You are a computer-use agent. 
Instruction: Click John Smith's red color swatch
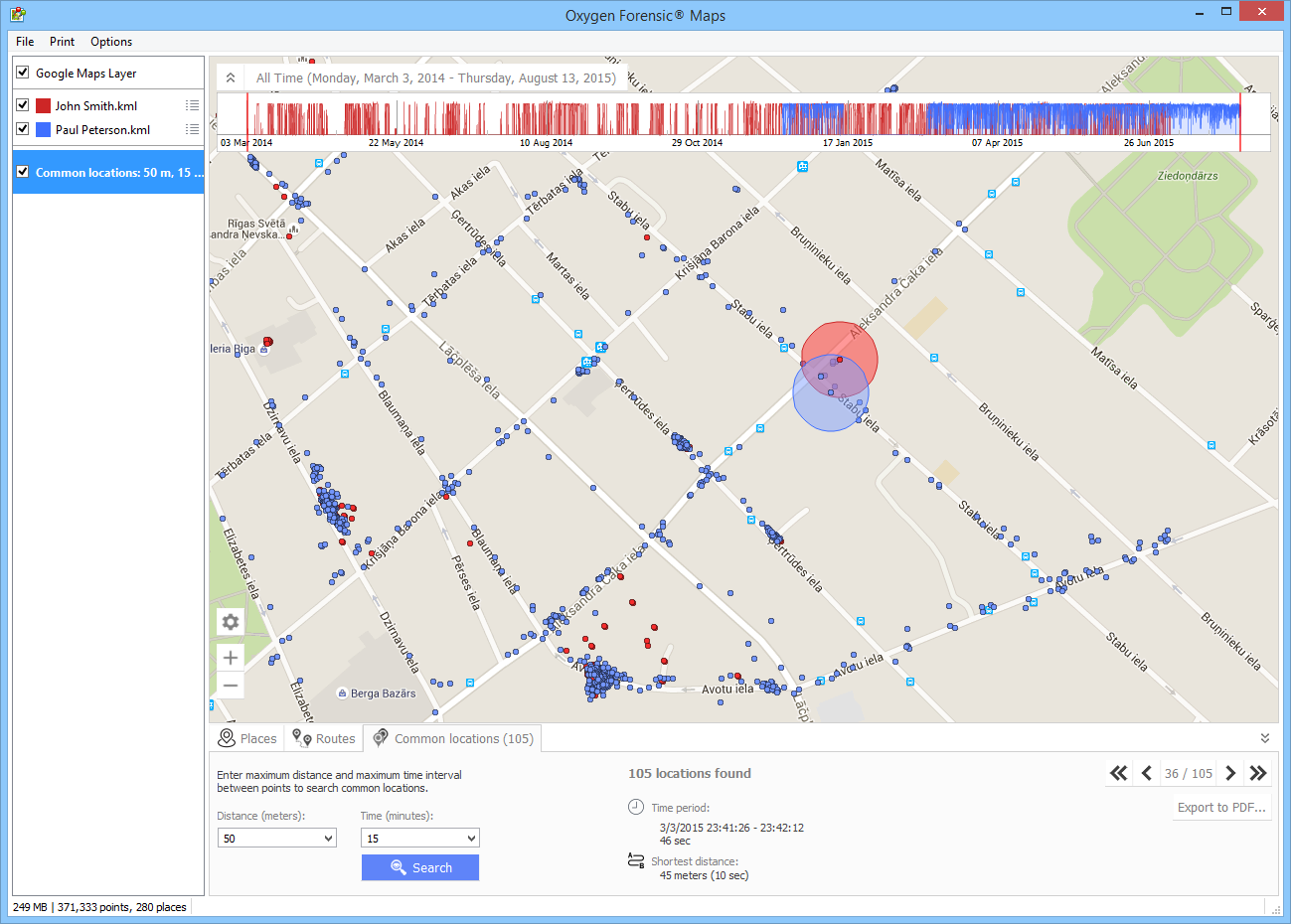pos(44,105)
